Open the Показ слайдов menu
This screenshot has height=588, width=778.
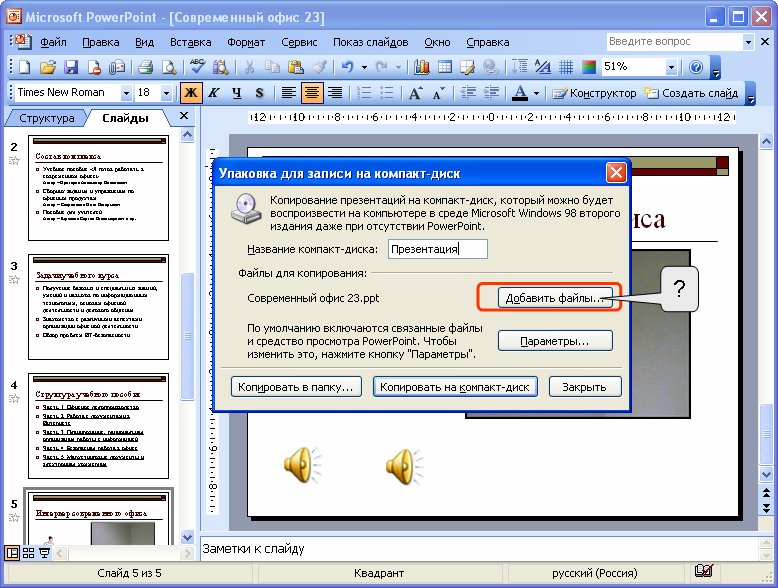[x=370, y=42]
